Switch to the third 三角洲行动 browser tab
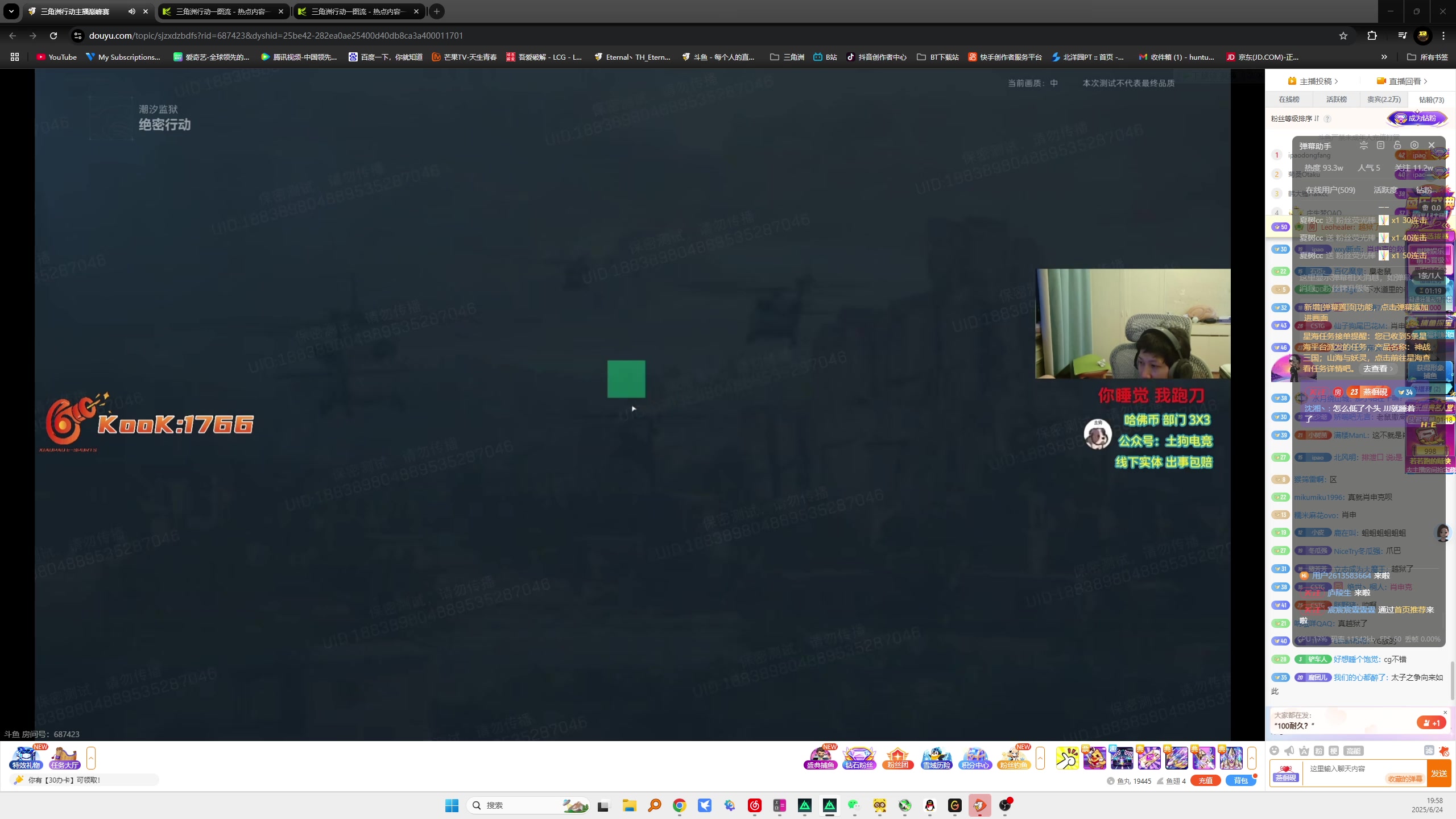Image resolution: width=1456 pixels, height=819 pixels. click(x=358, y=11)
